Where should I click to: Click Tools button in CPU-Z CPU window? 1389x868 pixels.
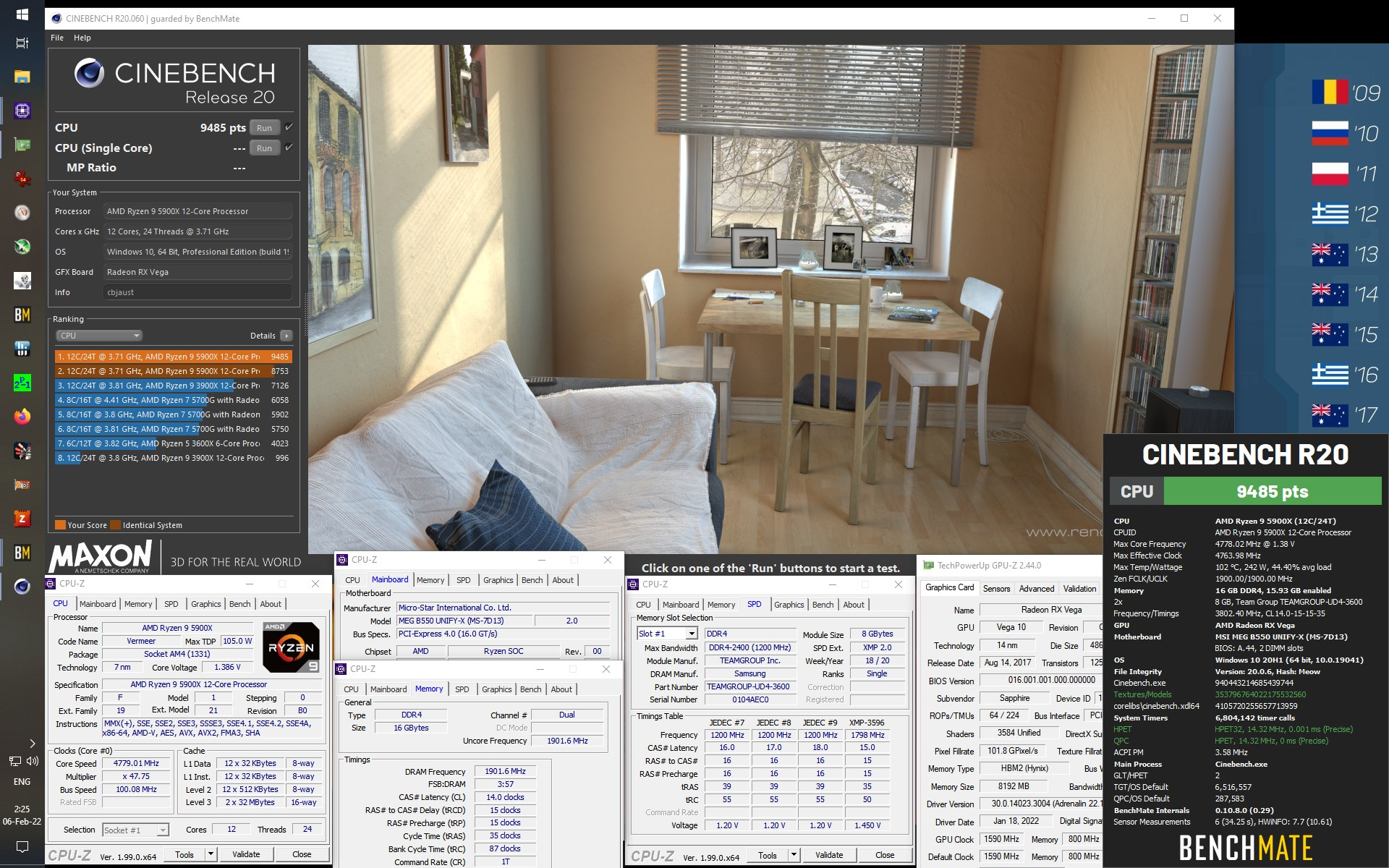[x=184, y=854]
